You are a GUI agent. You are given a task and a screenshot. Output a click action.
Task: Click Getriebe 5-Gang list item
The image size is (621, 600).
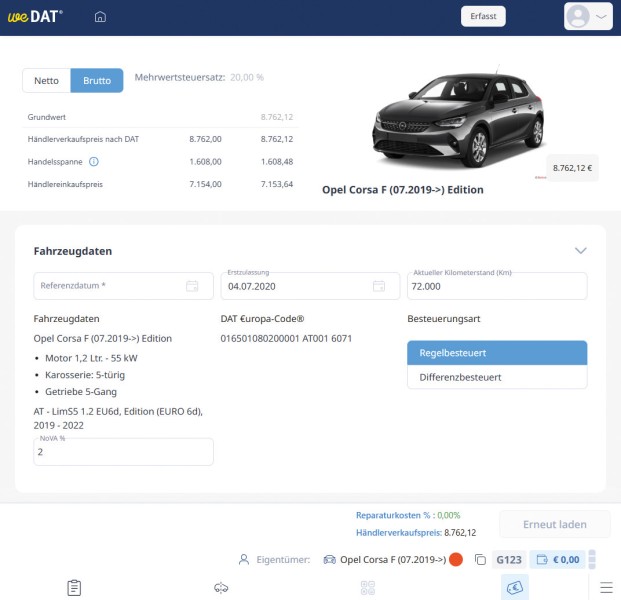click(81, 392)
